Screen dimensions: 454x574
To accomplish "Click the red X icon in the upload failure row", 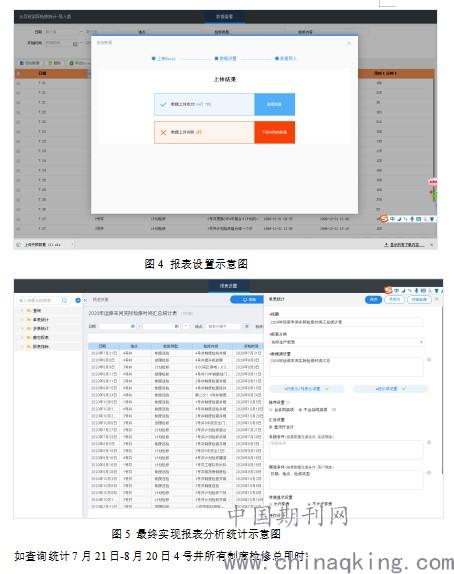I will tap(163, 132).
